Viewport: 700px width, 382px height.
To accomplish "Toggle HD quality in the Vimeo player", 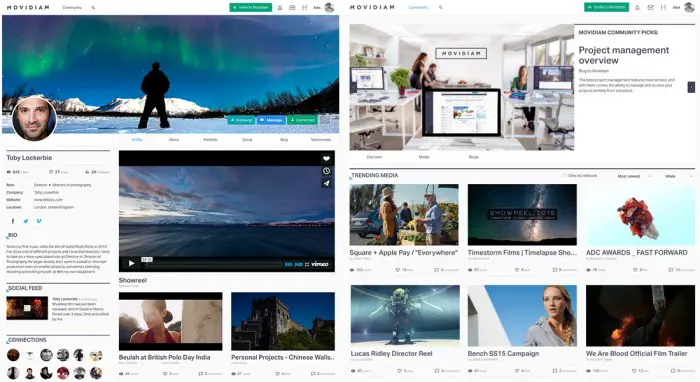I will 299,264.
